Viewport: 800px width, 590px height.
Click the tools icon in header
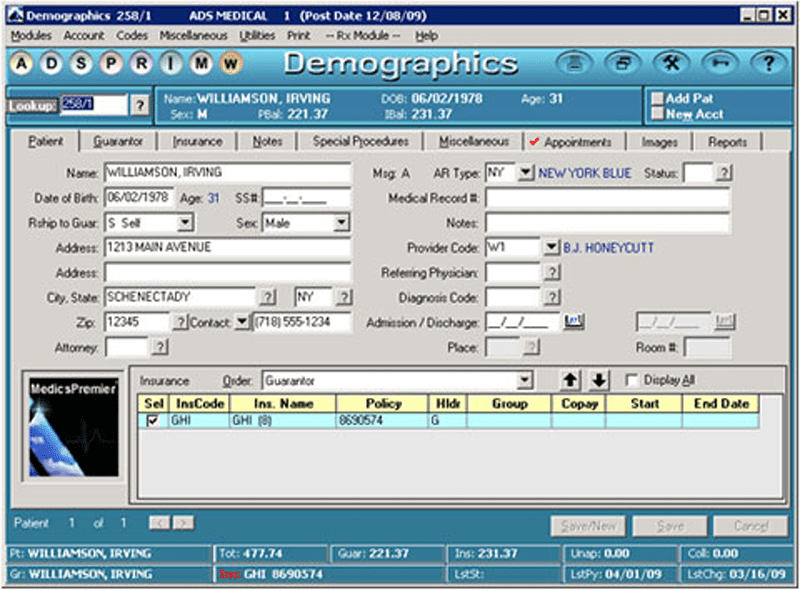coord(669,64)
